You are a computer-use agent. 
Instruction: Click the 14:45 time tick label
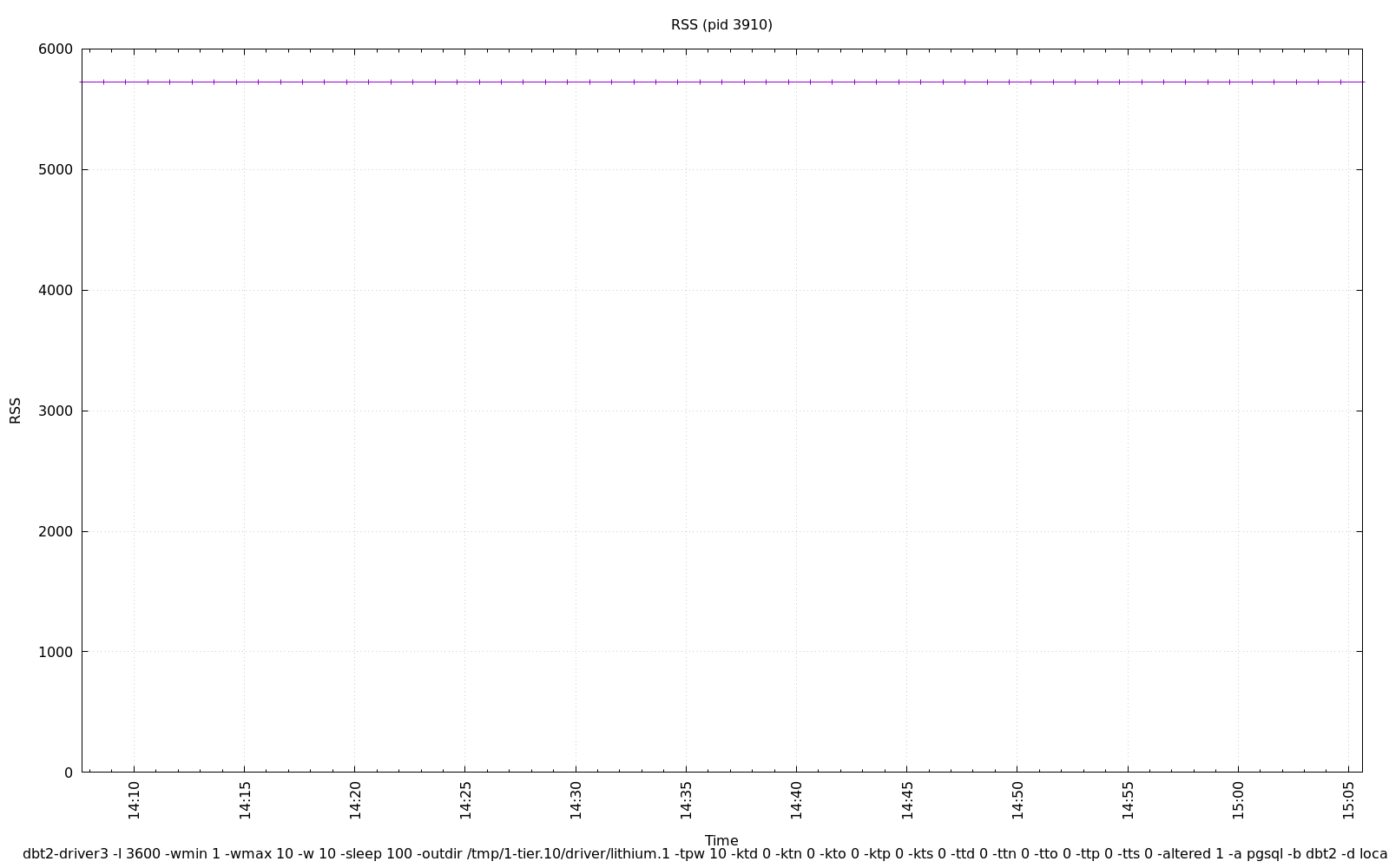907,799
